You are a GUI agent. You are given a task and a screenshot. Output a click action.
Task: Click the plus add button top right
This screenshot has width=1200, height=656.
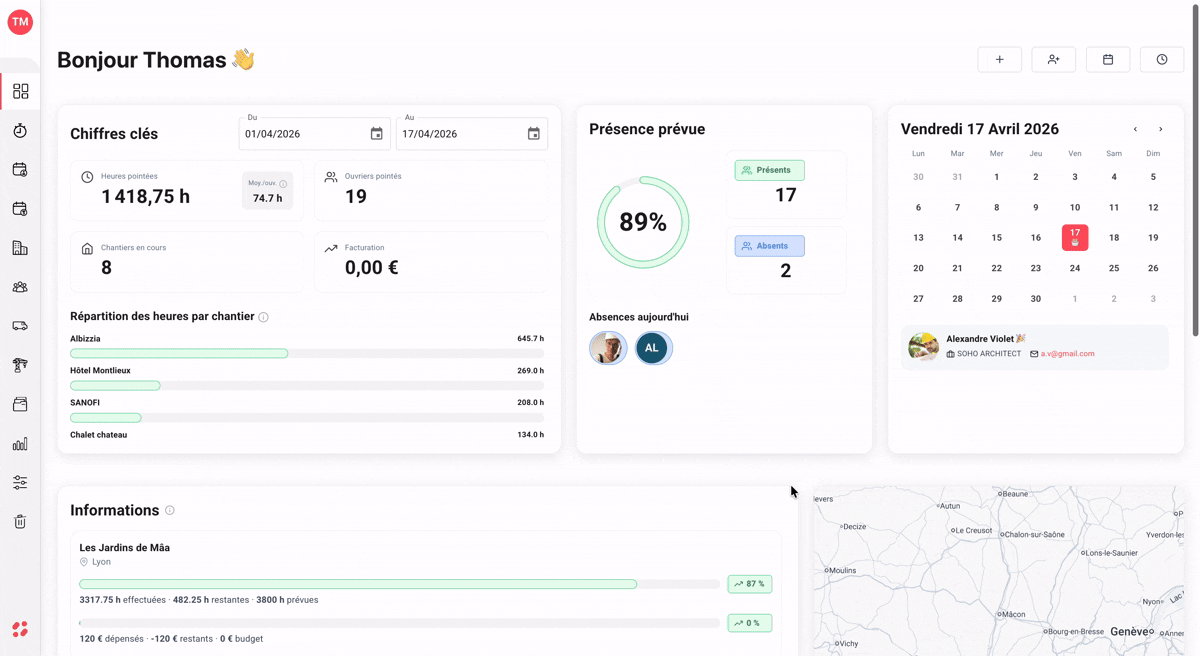(1000, 60)
